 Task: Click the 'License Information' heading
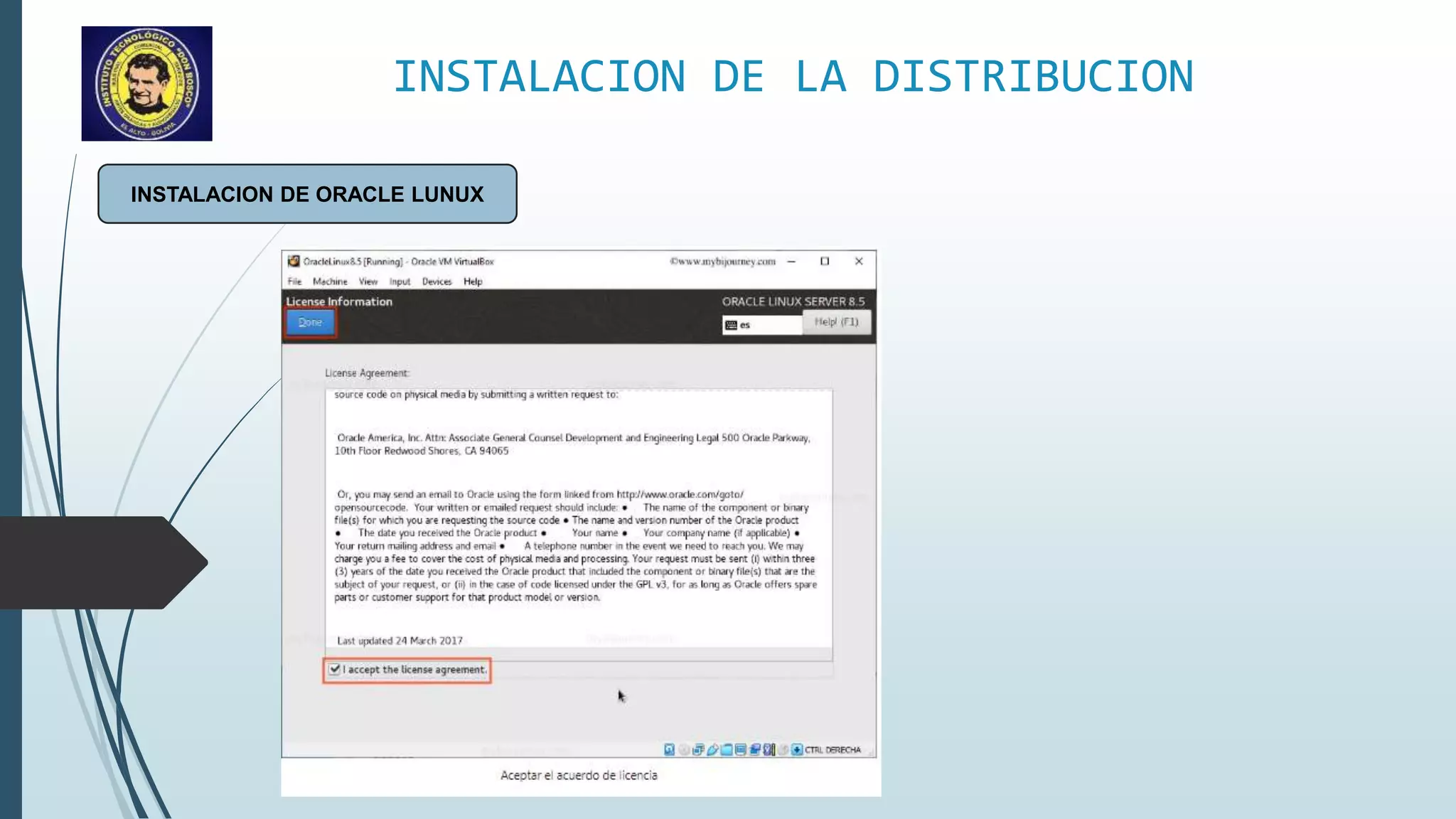click(x=339, y=301)
